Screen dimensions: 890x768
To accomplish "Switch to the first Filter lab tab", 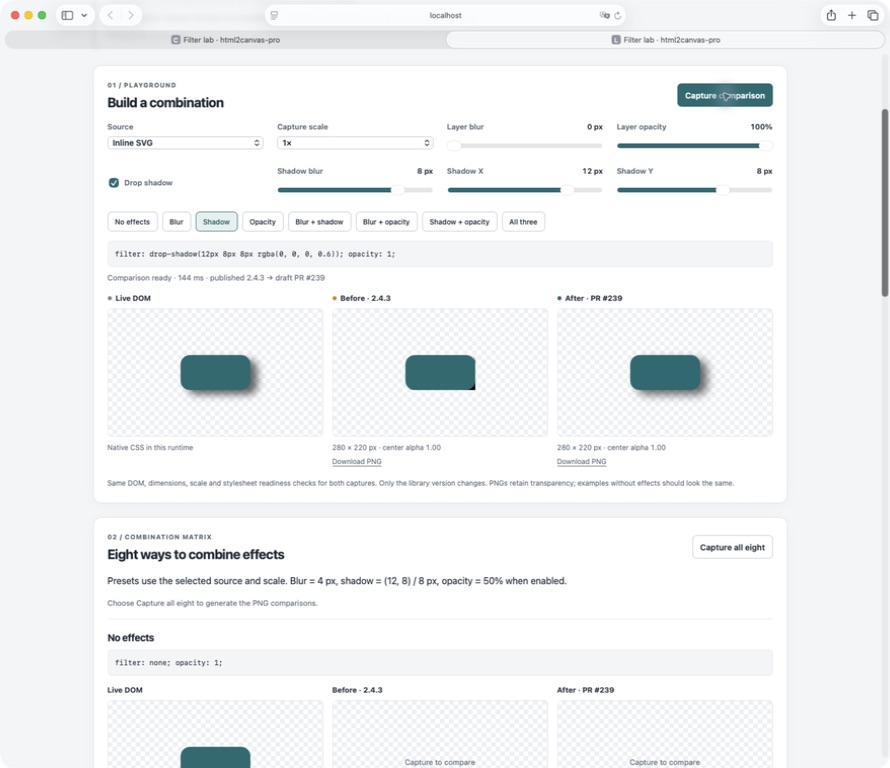I will [x=225, y=40].
